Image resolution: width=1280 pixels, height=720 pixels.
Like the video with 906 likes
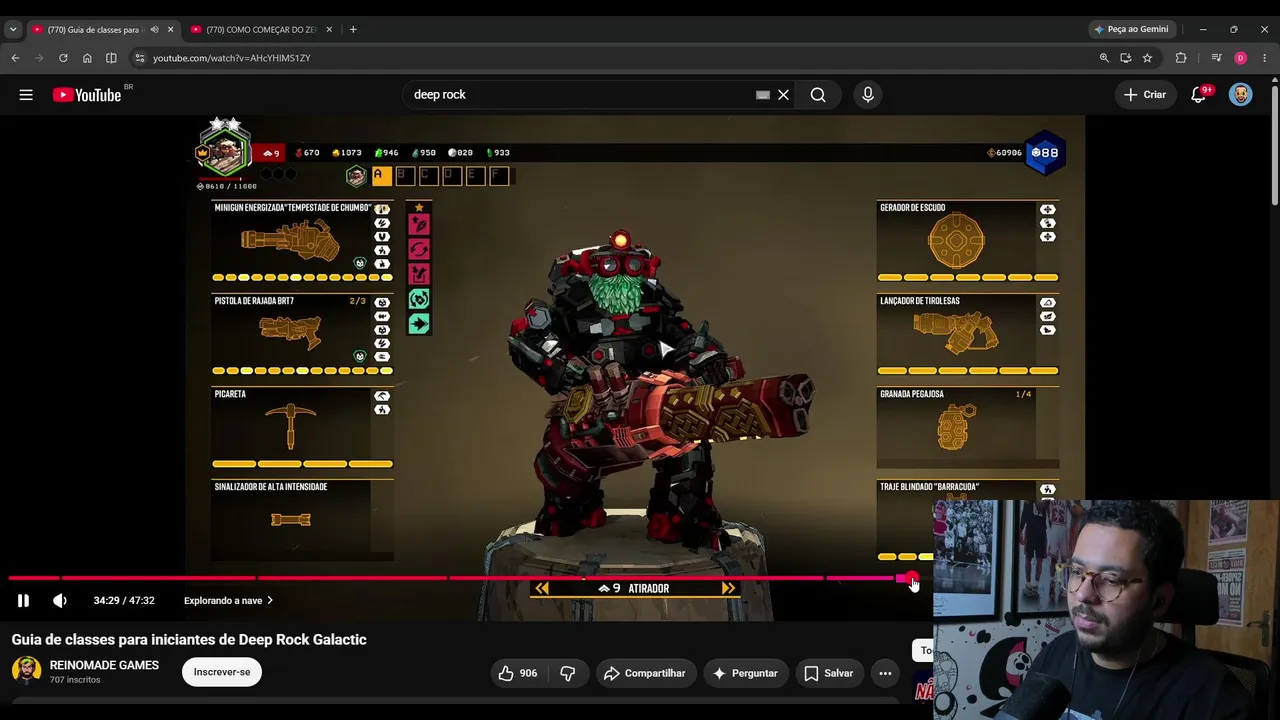coord(518,673)
